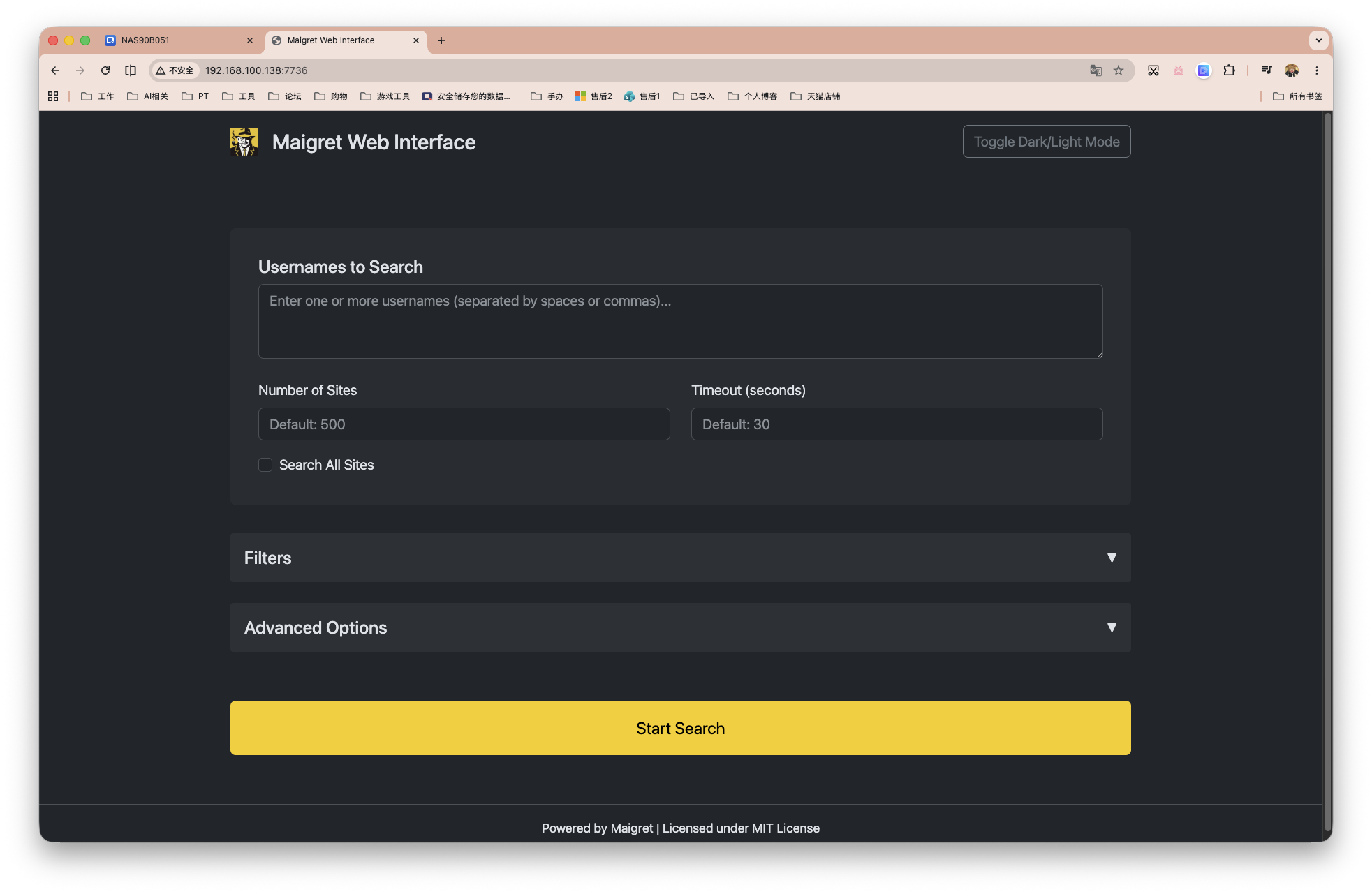Image resolution: width=1372 pixels, height=894 pixels.
Task: Open the 个人博客 bookmarks folder
Action: click(x=753, y=96)
